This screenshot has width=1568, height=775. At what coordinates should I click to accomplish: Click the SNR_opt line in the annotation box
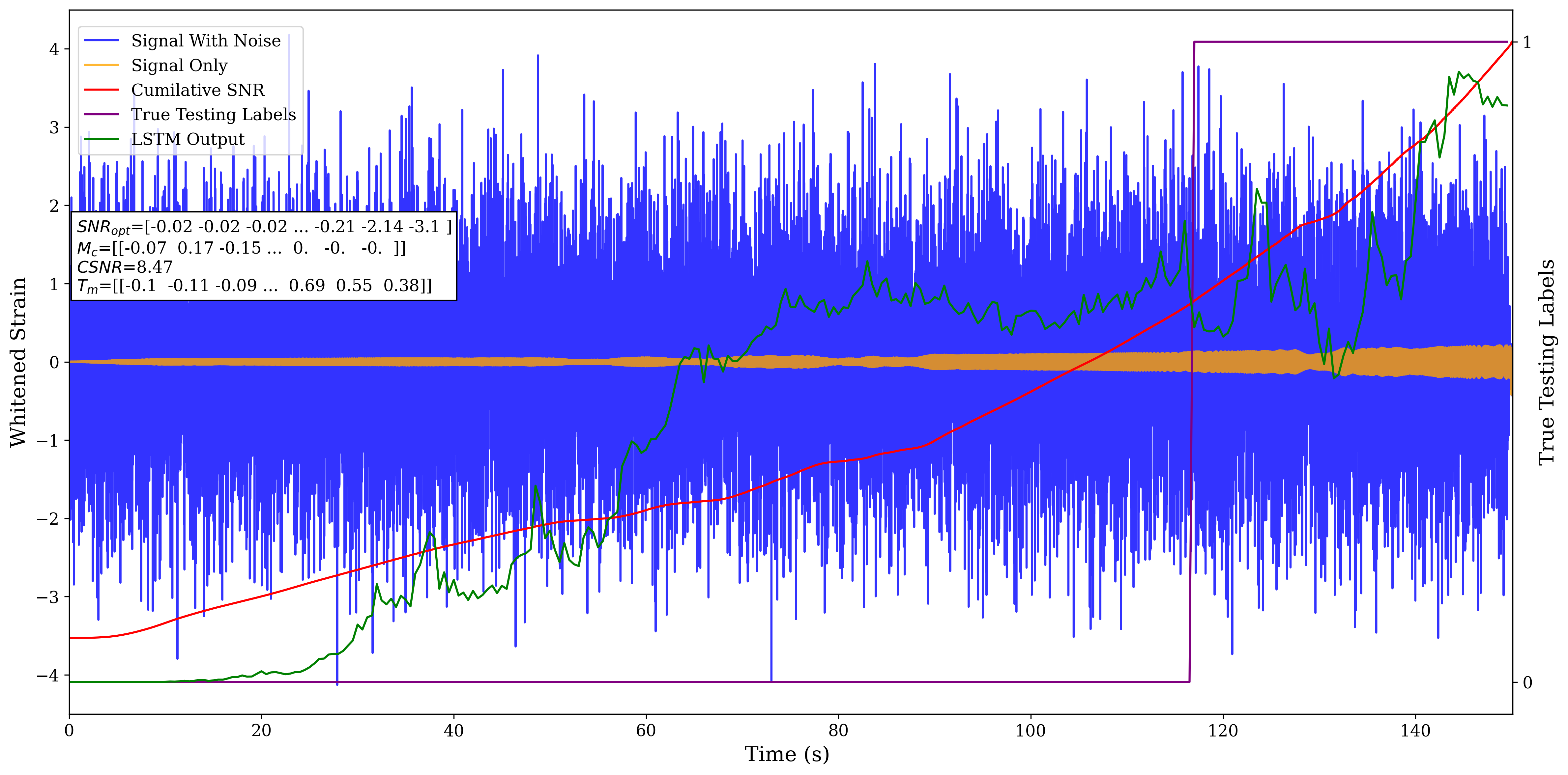pyautogui.click(x=264, y=227)
